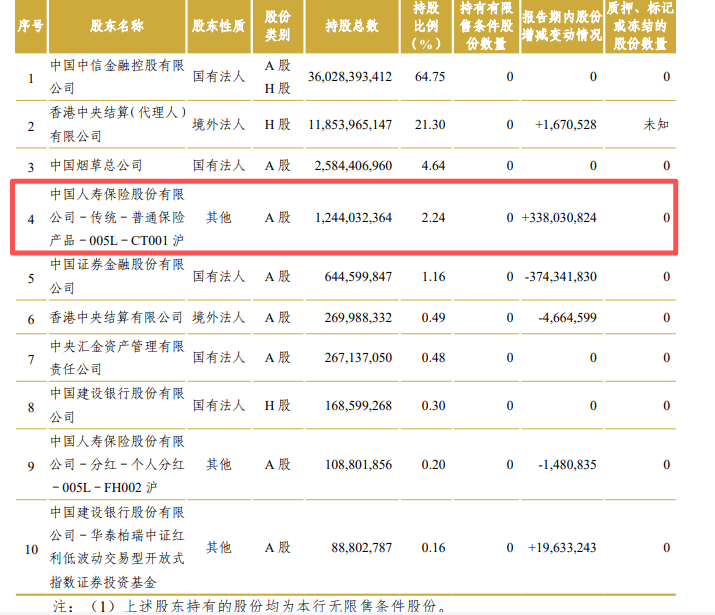Select the change value -374,341,830
Image resolution: width=715 pixels, height=615 pixels.
coord(560,277)
